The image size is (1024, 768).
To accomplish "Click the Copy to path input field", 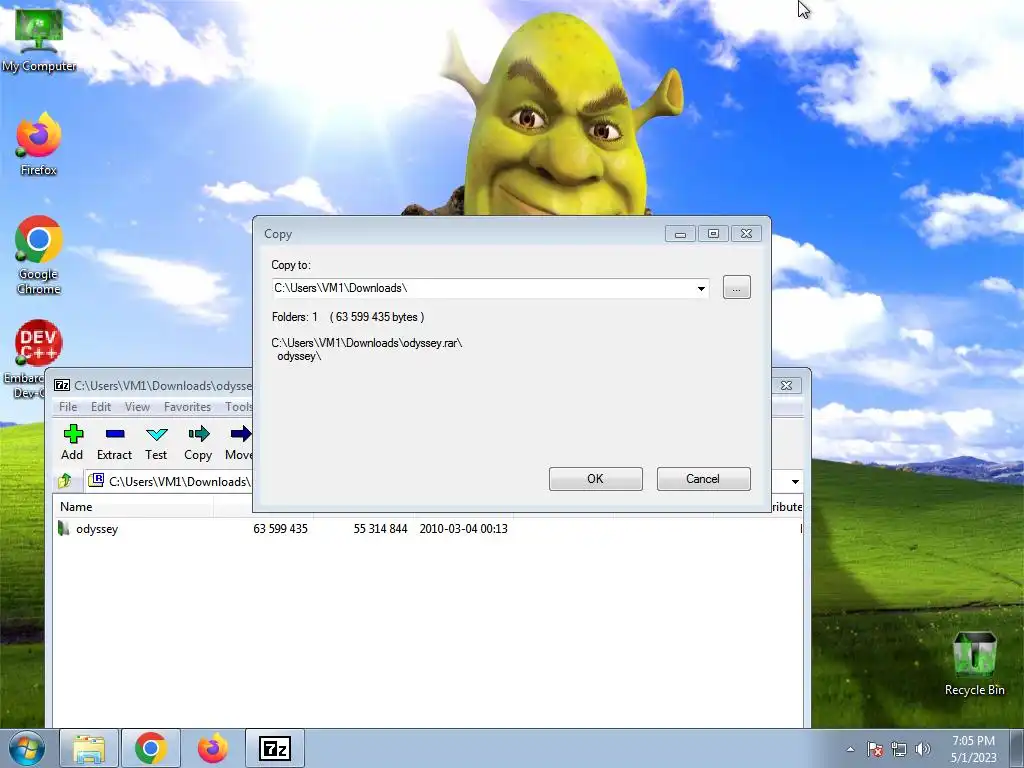I will tap(490, 288).
